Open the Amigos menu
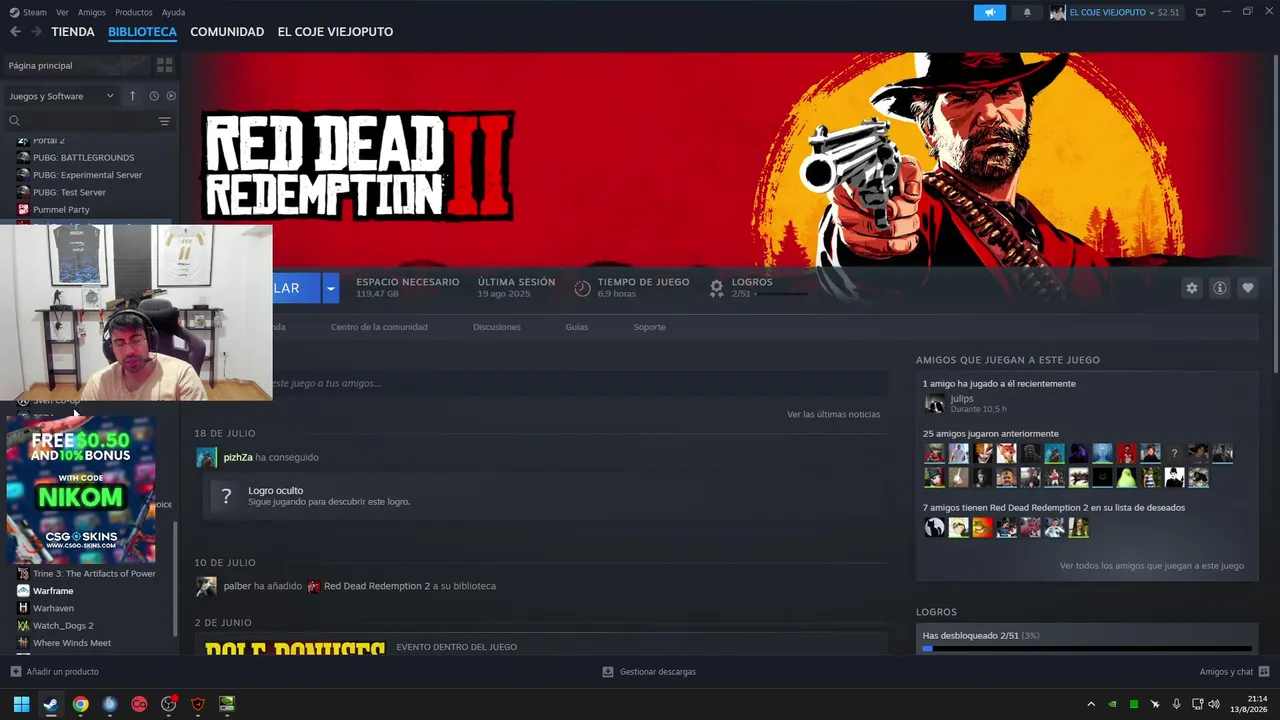Viewport: 1280px width, 720px height. point(92,12)
